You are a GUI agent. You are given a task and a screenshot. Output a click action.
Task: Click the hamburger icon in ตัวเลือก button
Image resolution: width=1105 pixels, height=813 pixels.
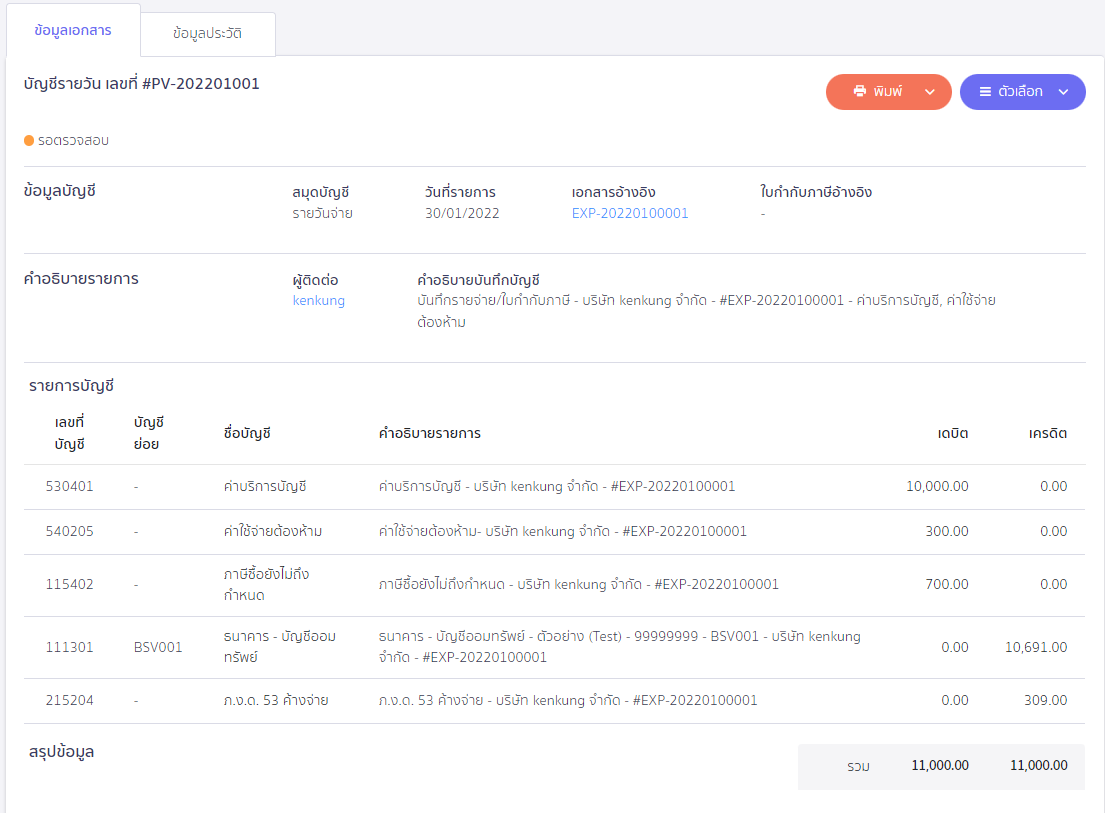(x=985, y=92)
